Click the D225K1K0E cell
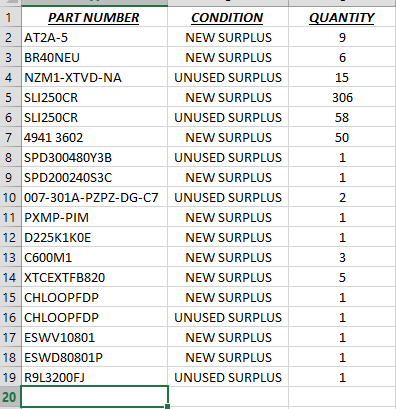 pos(94,237)
